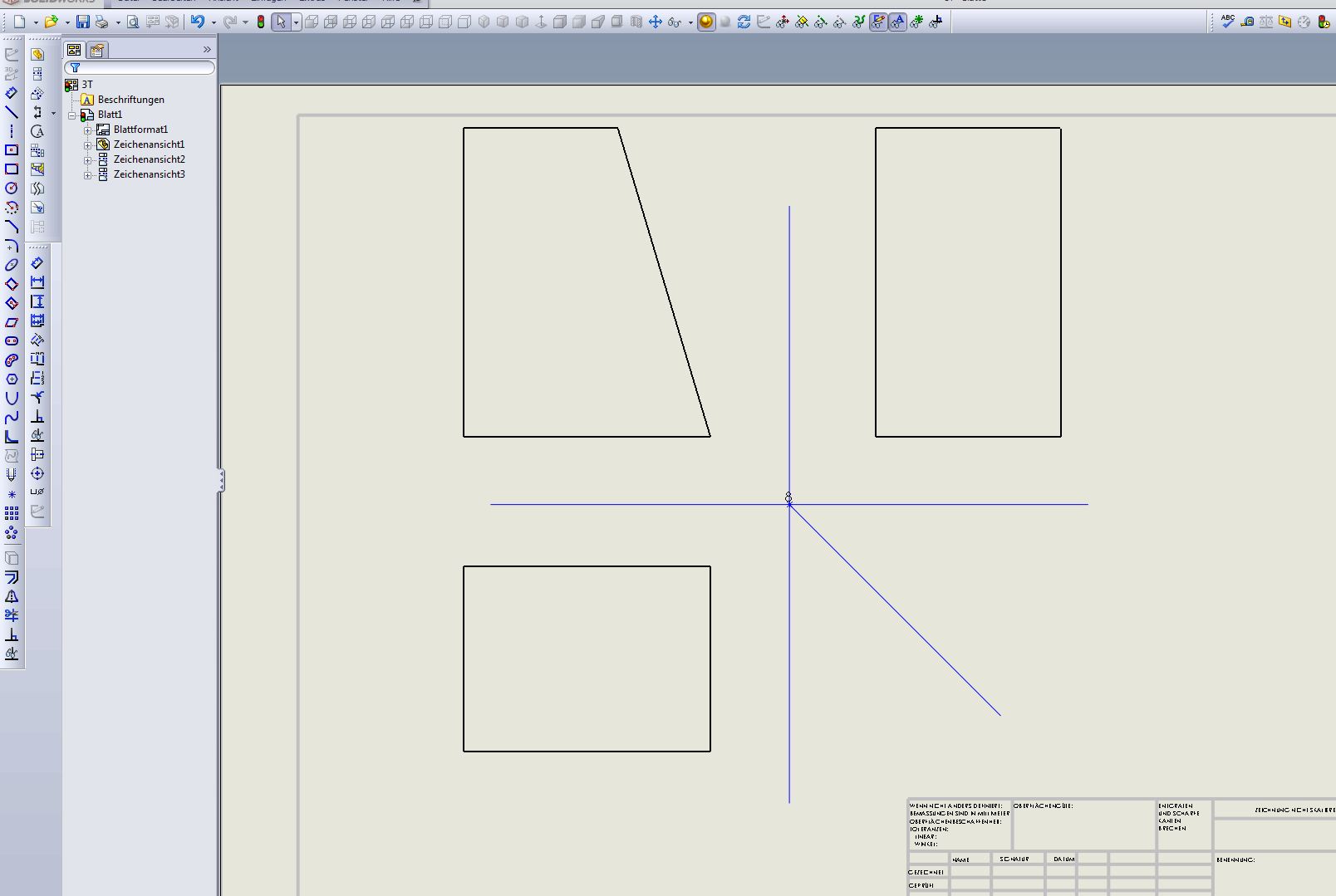Collapse the Blatt1 tree node
The width and height of the screenshot is (1336, 896).
[72, 115]
